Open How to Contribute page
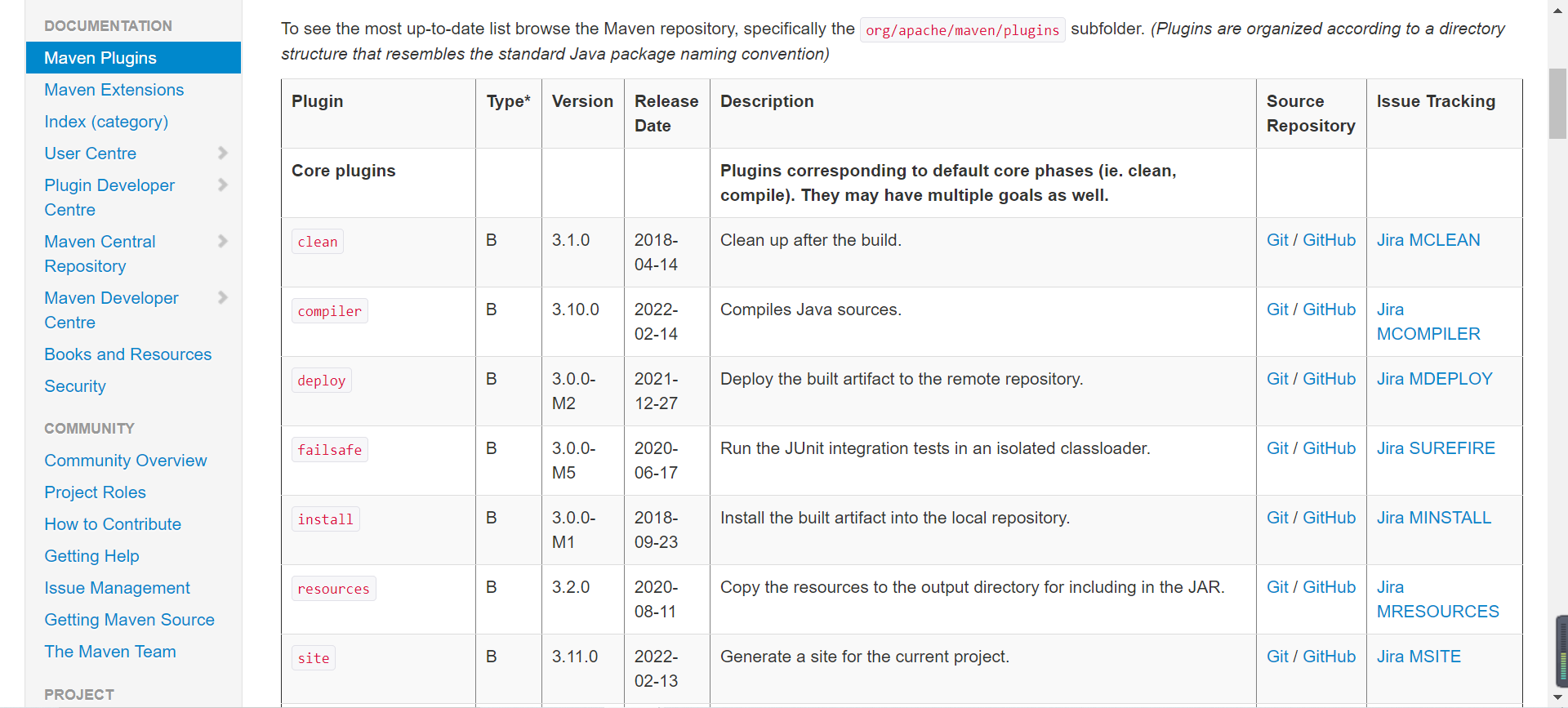 point(113,524)
